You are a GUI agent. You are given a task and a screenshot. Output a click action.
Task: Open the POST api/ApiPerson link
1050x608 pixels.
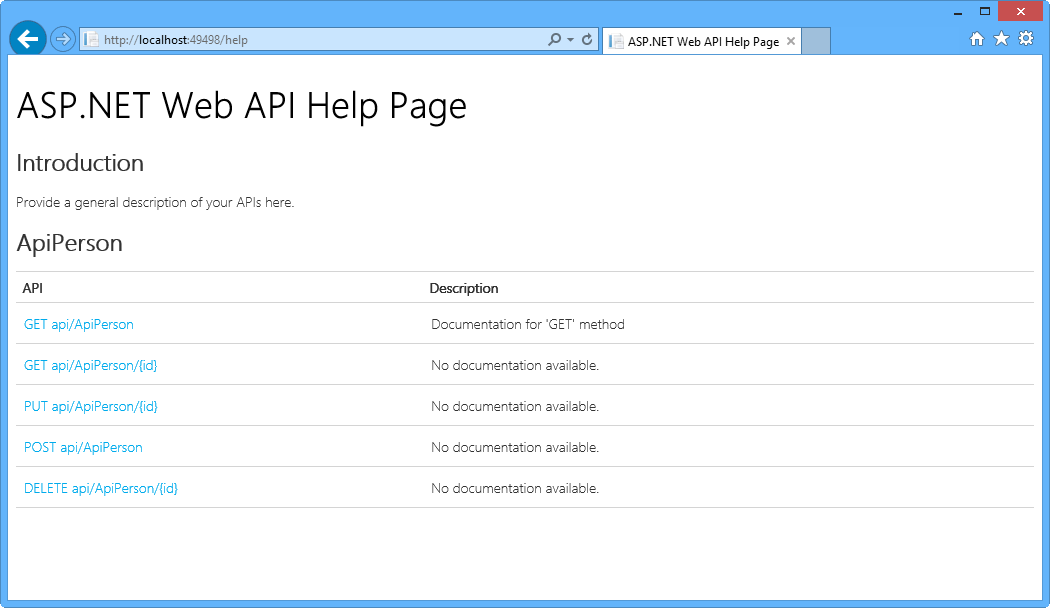[83, 447]
